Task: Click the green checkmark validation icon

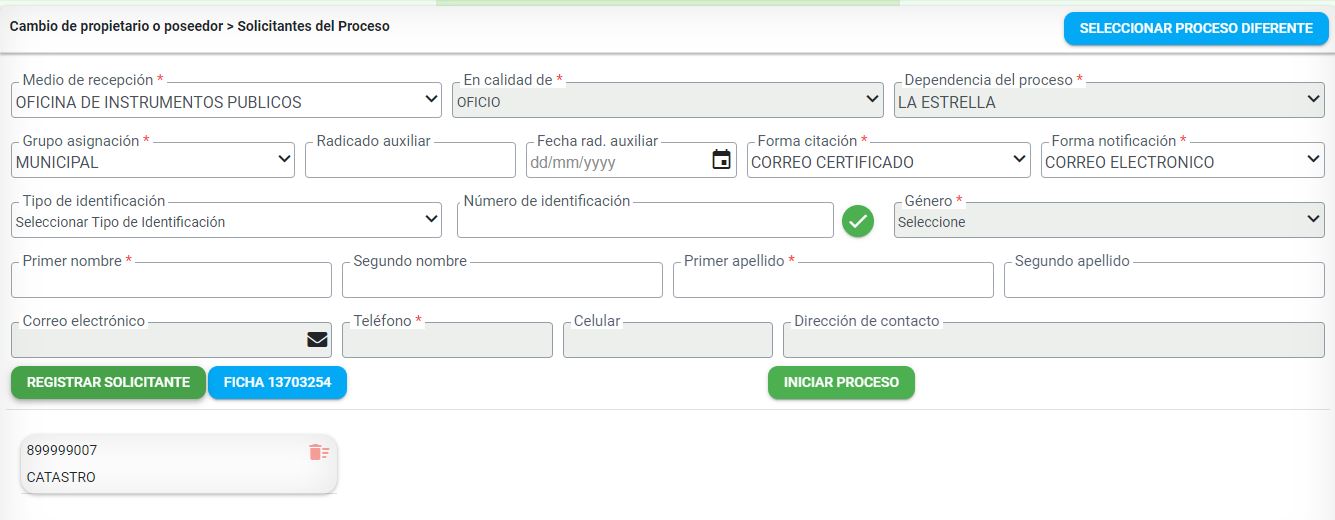Action: pyautogui.click(x=858, y=220)
